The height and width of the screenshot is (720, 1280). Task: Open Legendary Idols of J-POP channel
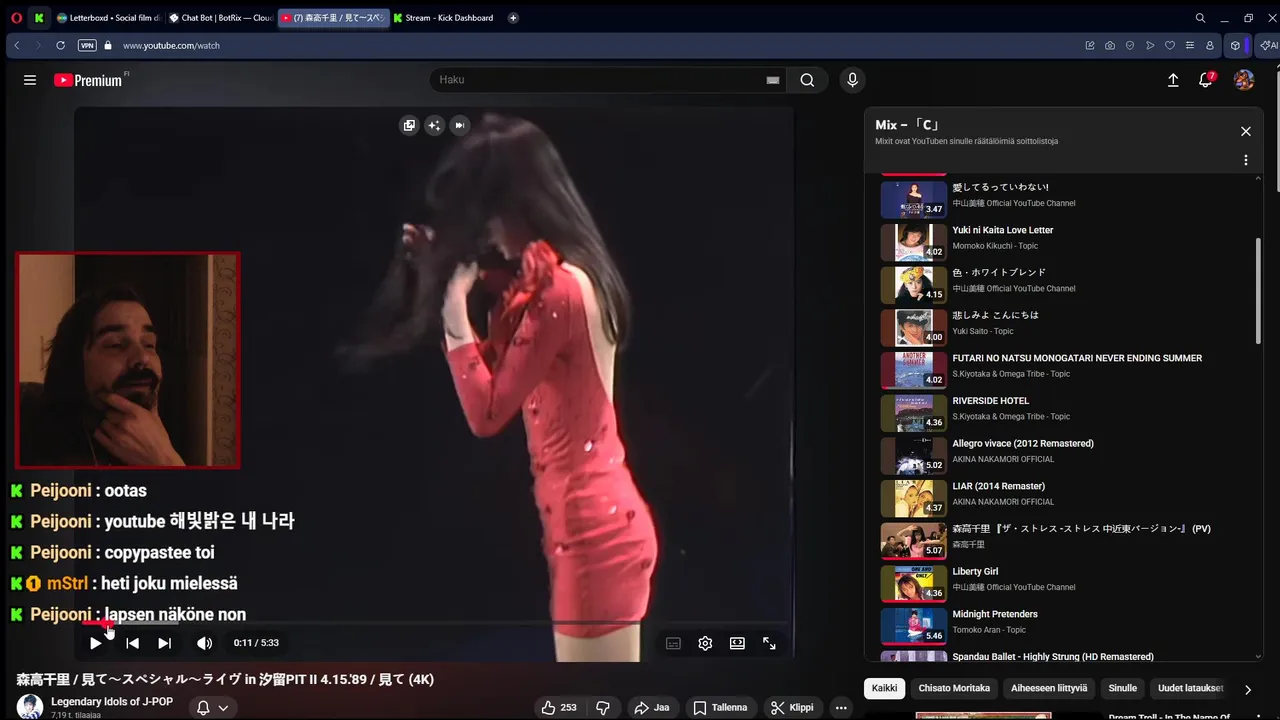[x=112, y=702]
